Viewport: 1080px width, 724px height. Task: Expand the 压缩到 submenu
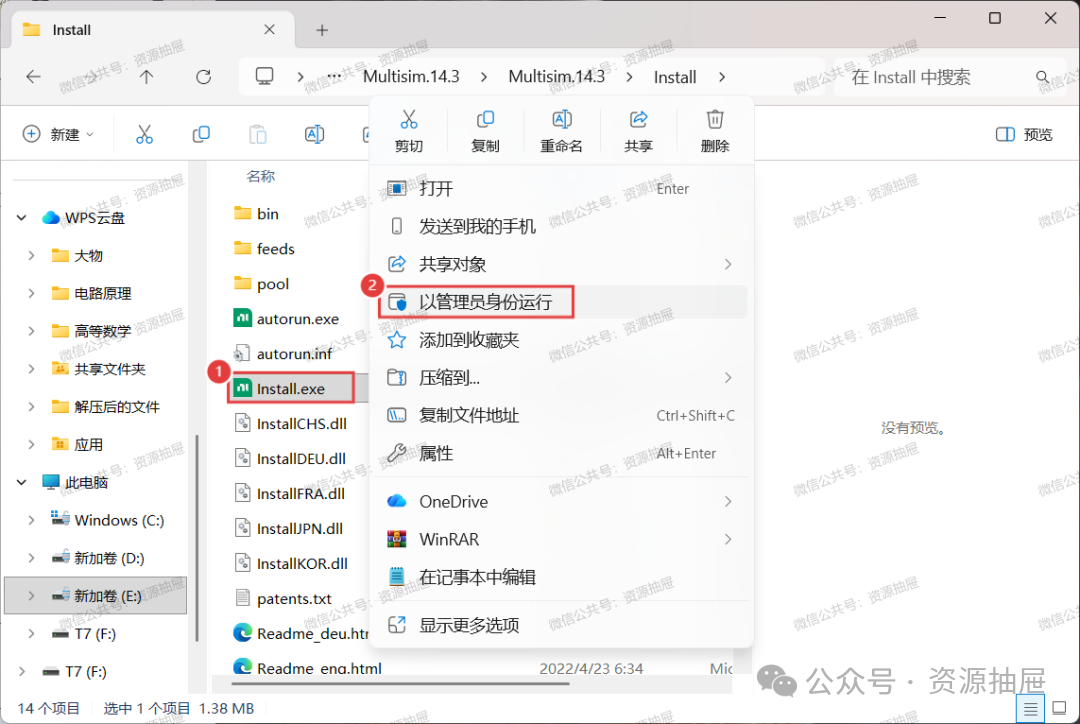pyautogui.click(x=727, y=377)
